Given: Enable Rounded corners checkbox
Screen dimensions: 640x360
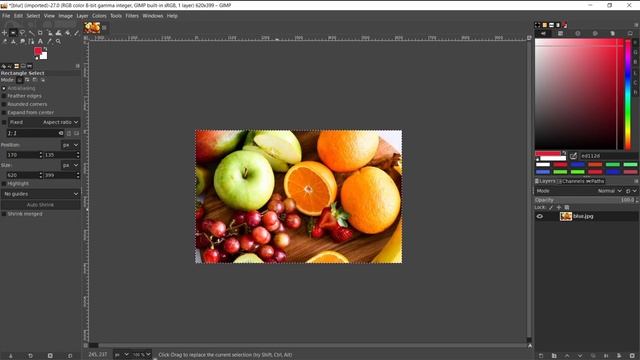Looking at the screenshot, I should tap(4, 104).
